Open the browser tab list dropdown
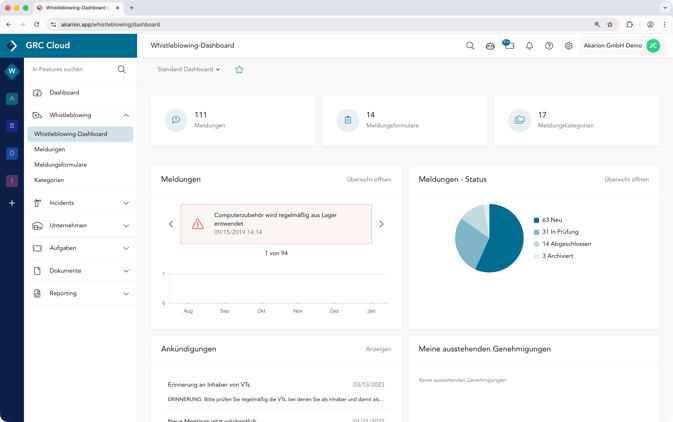Image resolution: width=673 pixels, height=422 pixels. point(664,8)
